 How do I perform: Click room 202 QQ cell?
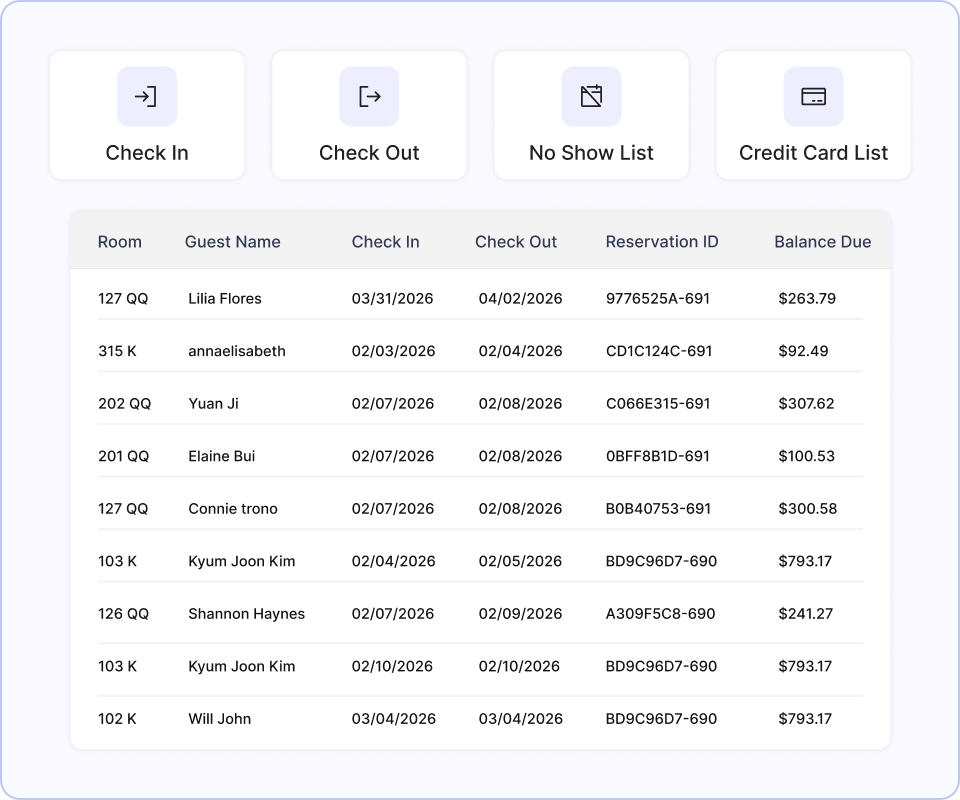pyautogui.click(x=124, y=404)
